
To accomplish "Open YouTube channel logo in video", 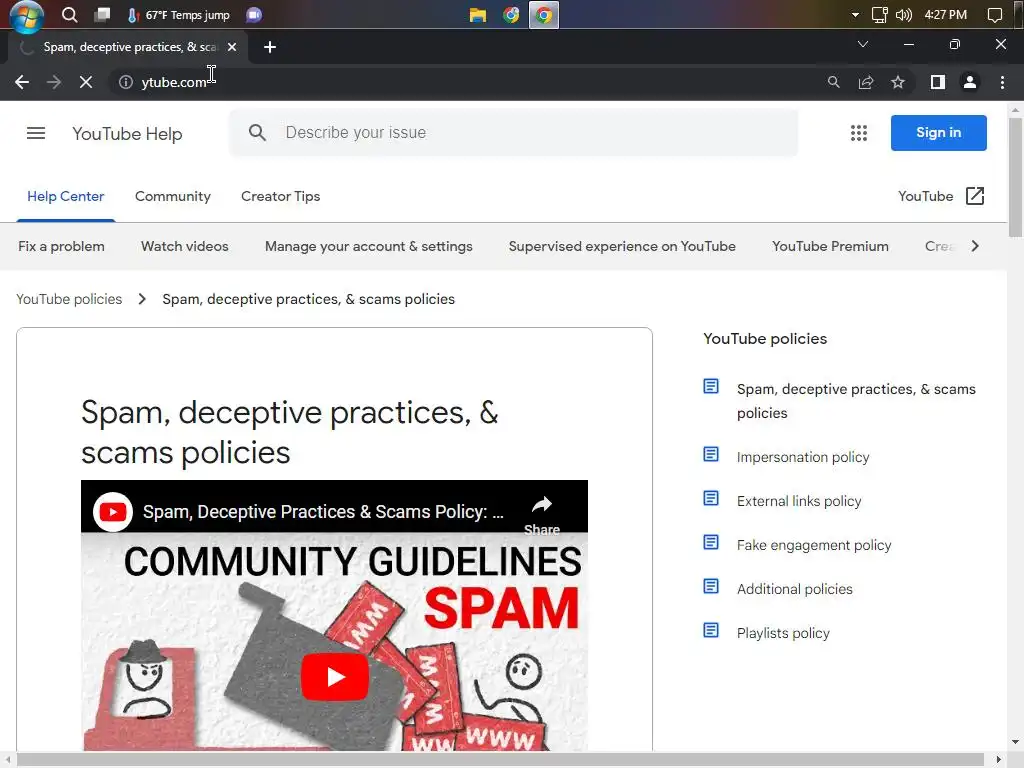I will coord(112,512).
